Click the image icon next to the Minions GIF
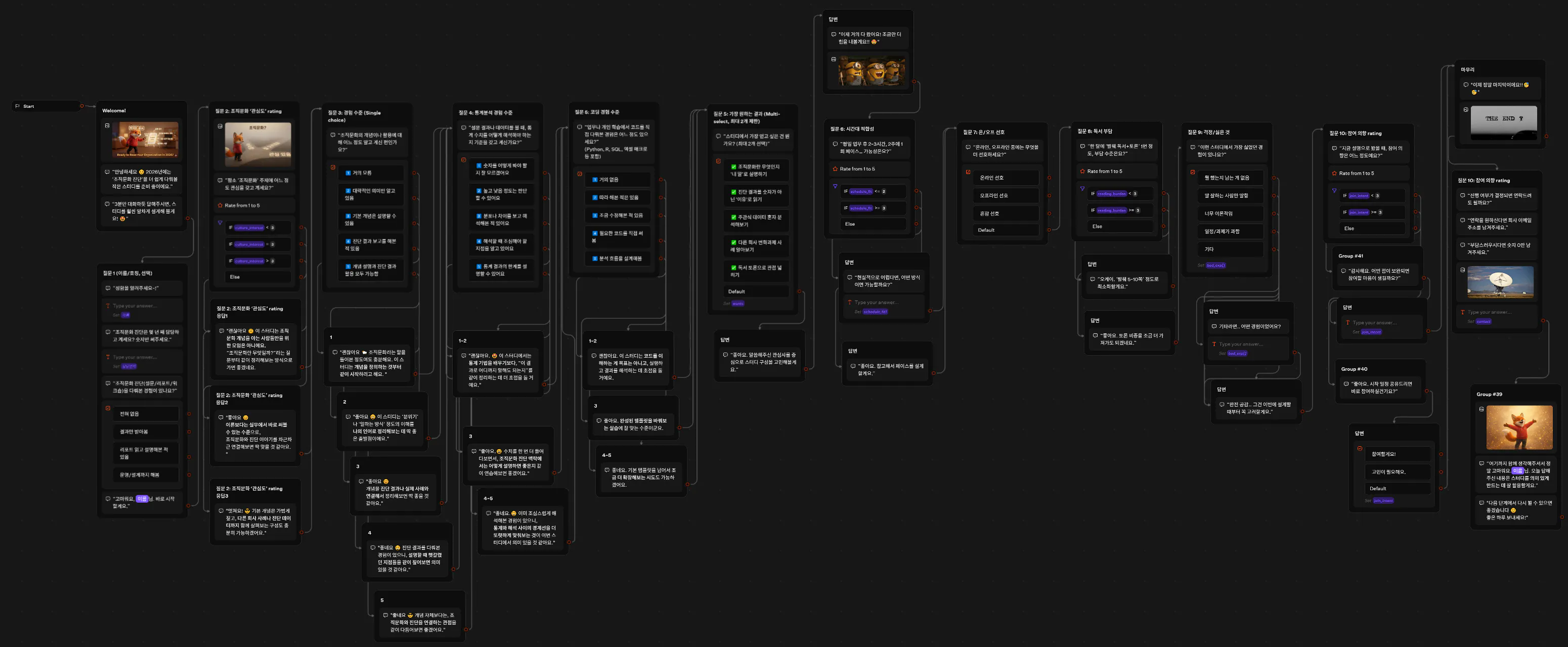Screen dimensions: 1568x647 (x=833, y=59)
